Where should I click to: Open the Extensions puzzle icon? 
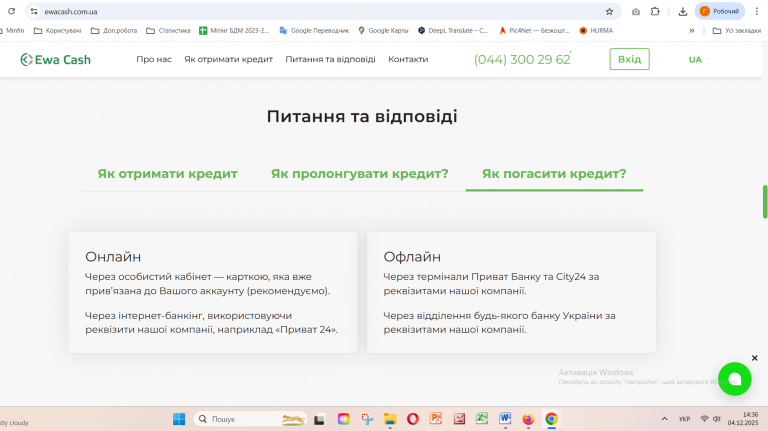[x=655, y=11]
